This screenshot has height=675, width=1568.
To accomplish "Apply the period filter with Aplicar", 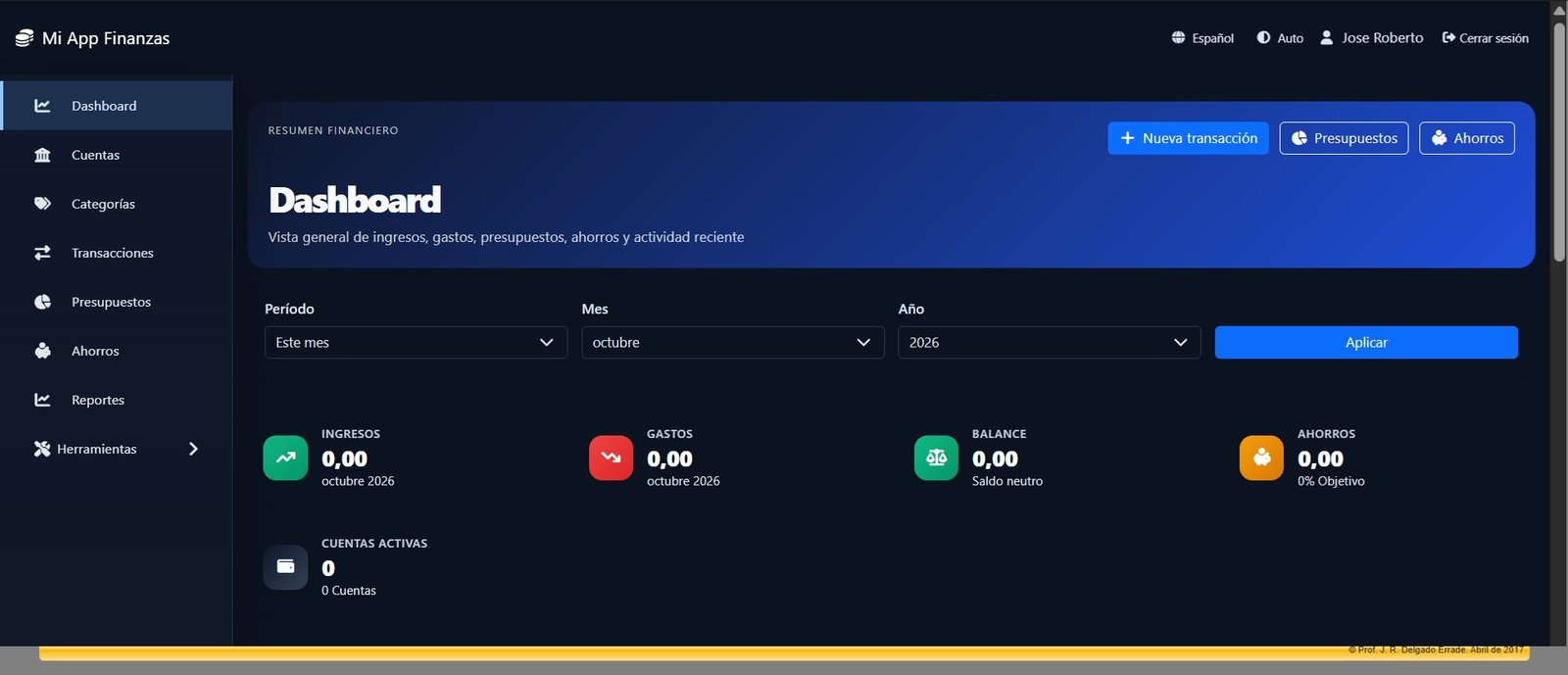I will 1366,343.
